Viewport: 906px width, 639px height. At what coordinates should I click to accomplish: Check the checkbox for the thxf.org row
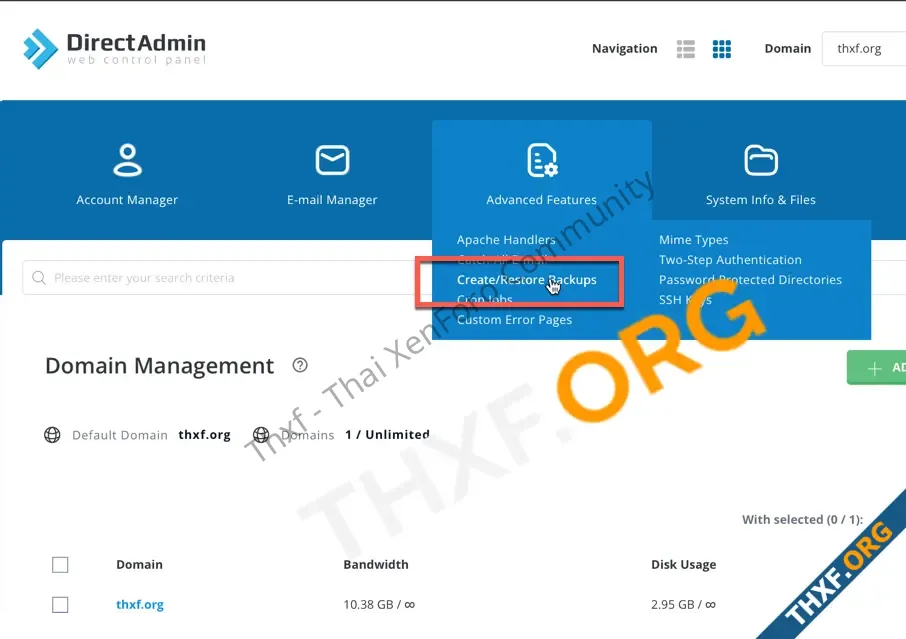click(60, 604)
